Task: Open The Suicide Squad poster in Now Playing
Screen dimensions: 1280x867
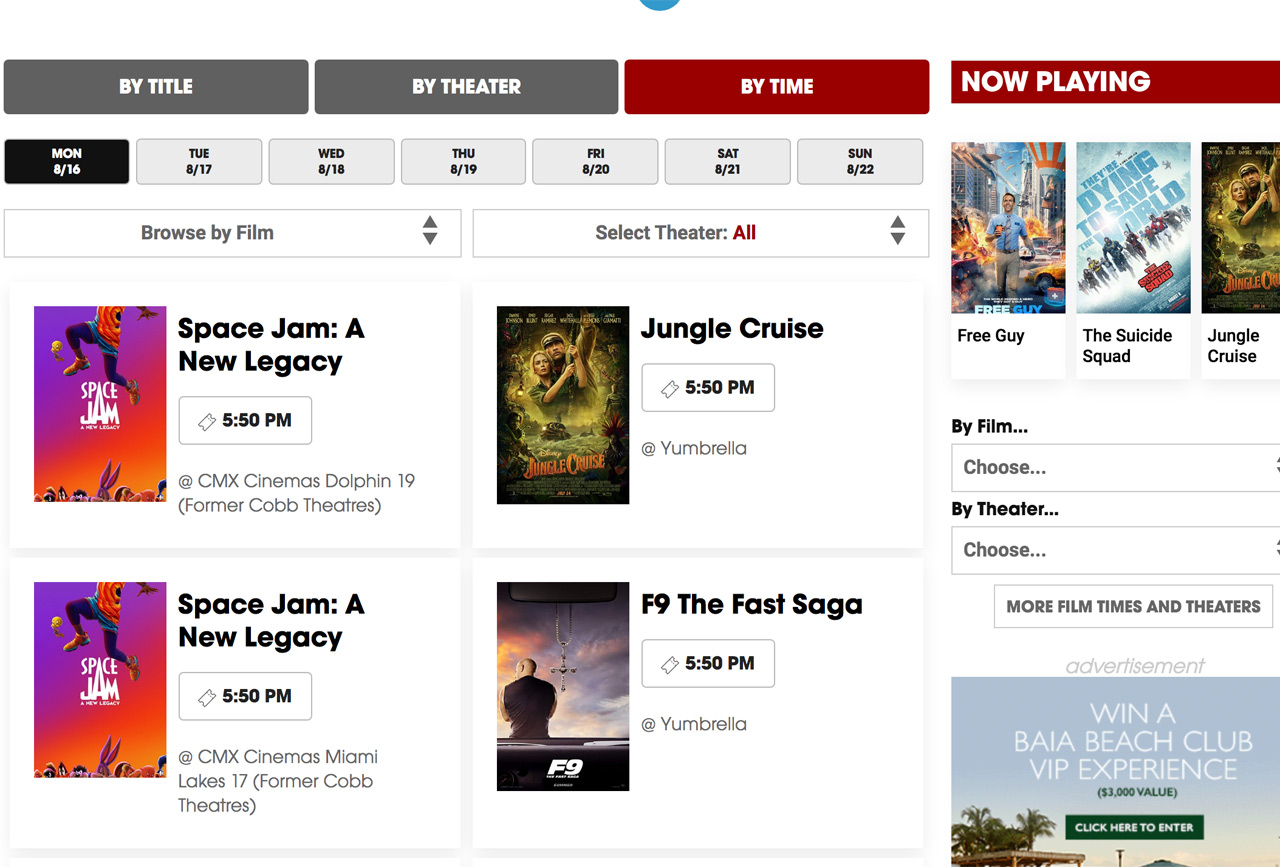Action: (x=1134, y=228)
